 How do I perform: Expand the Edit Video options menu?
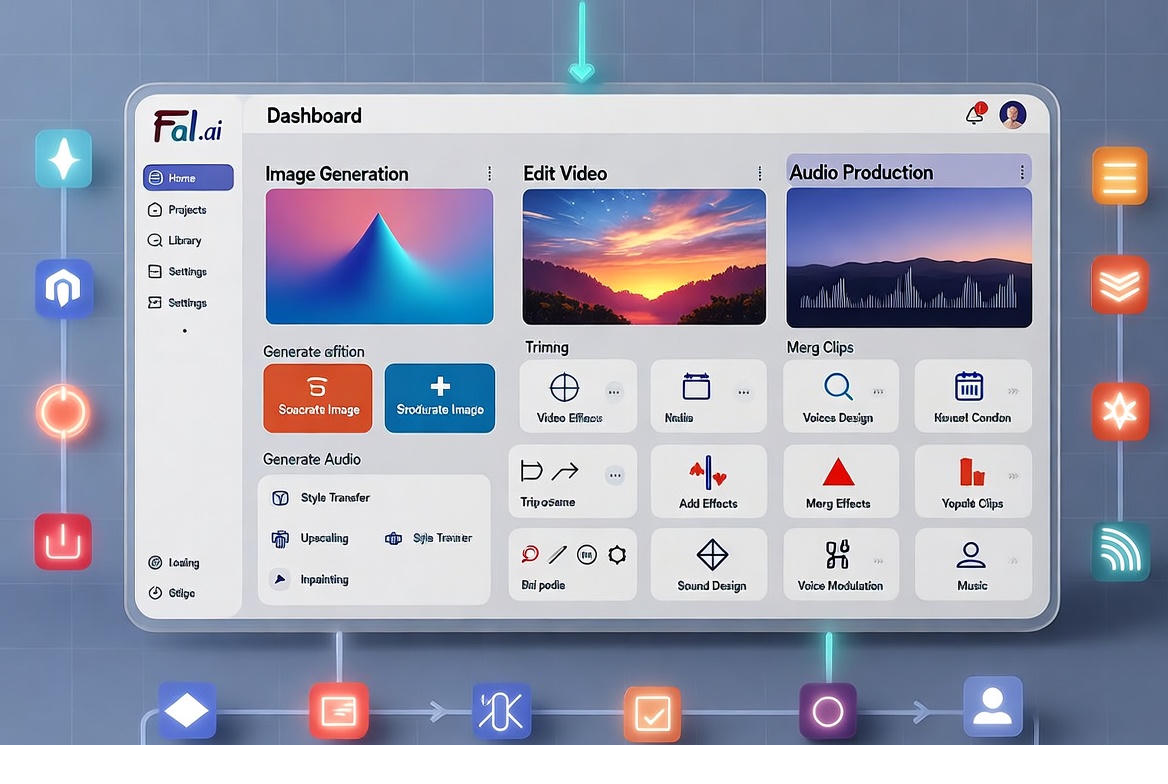tap(759, 171)
